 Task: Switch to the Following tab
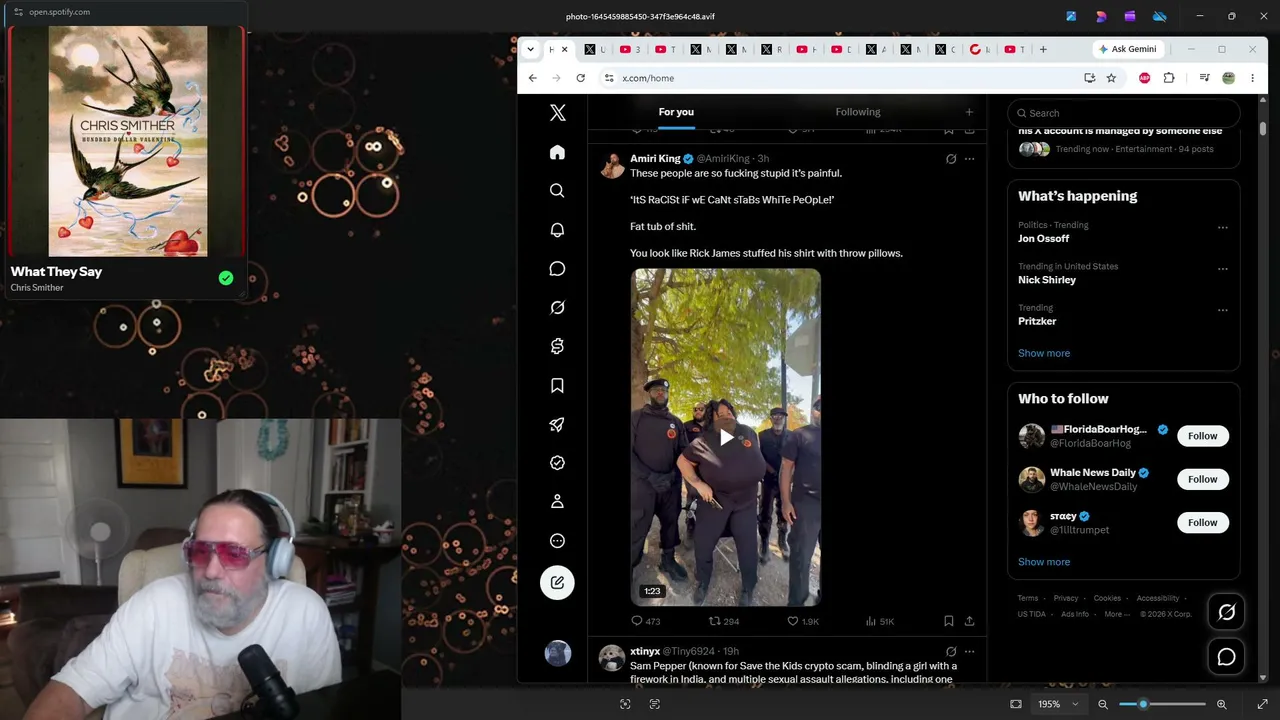(x=858, y=112)
